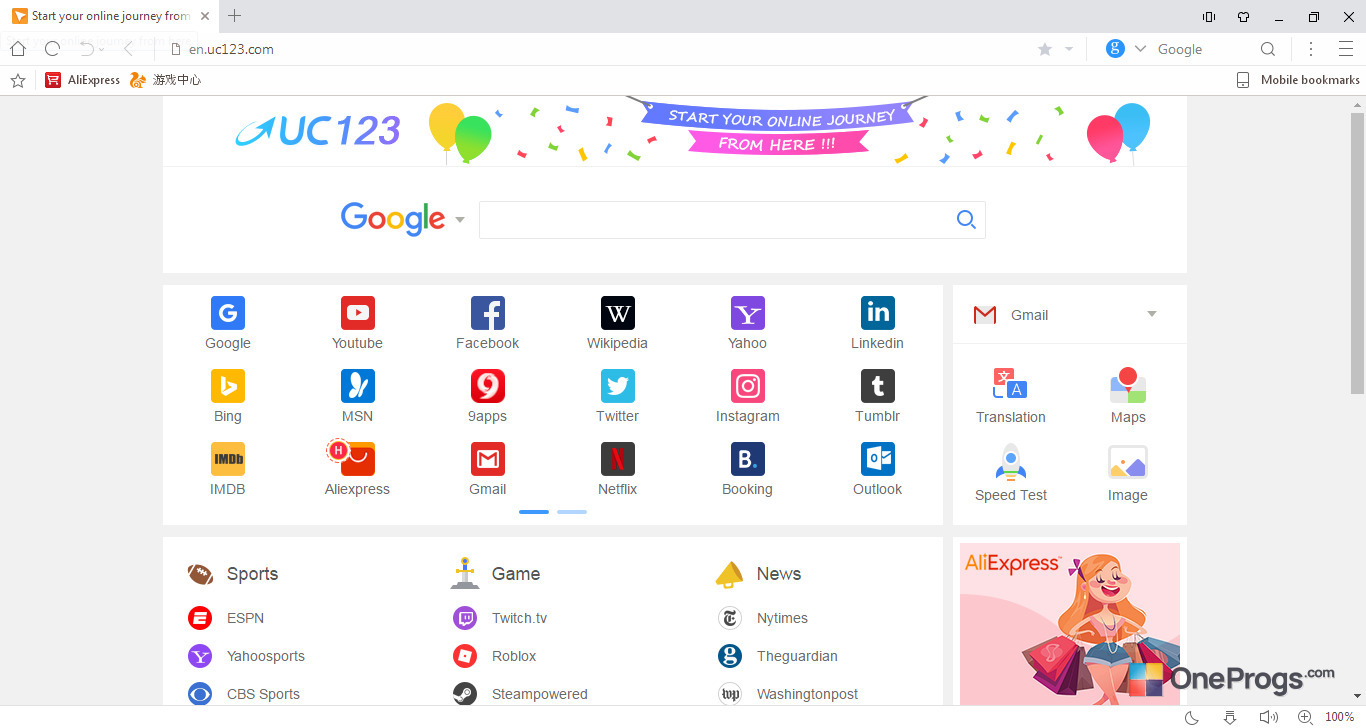Open the Image search shortcut

click(x=1128, y=474)
